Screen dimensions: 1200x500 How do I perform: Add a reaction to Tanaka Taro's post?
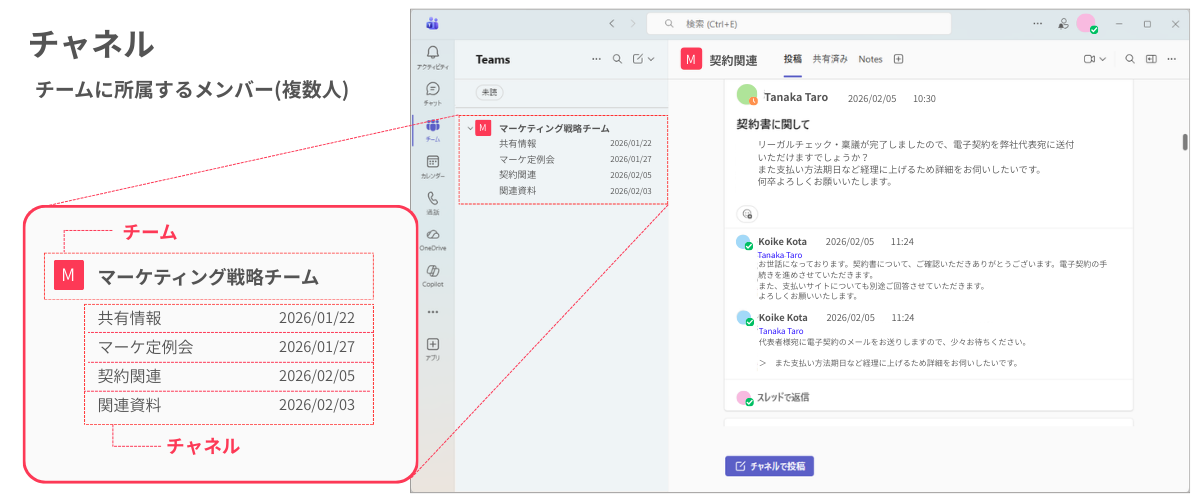point(747,214)
